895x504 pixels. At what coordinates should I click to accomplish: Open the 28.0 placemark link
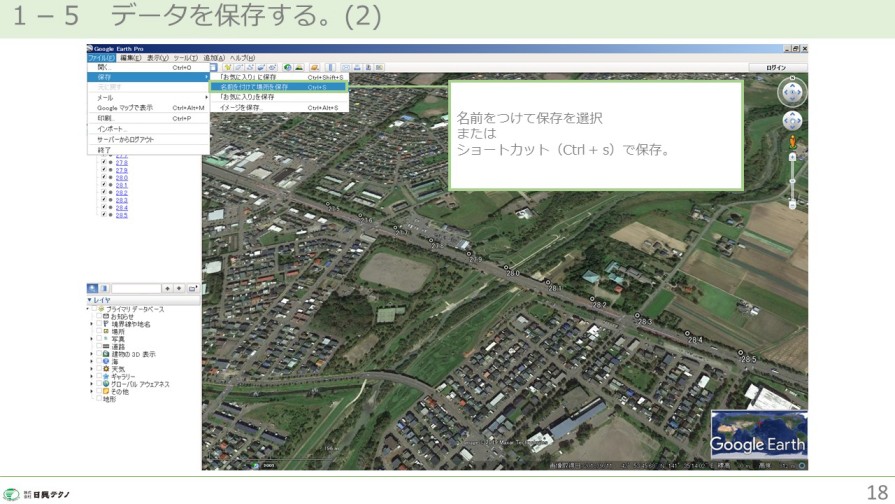121,177
